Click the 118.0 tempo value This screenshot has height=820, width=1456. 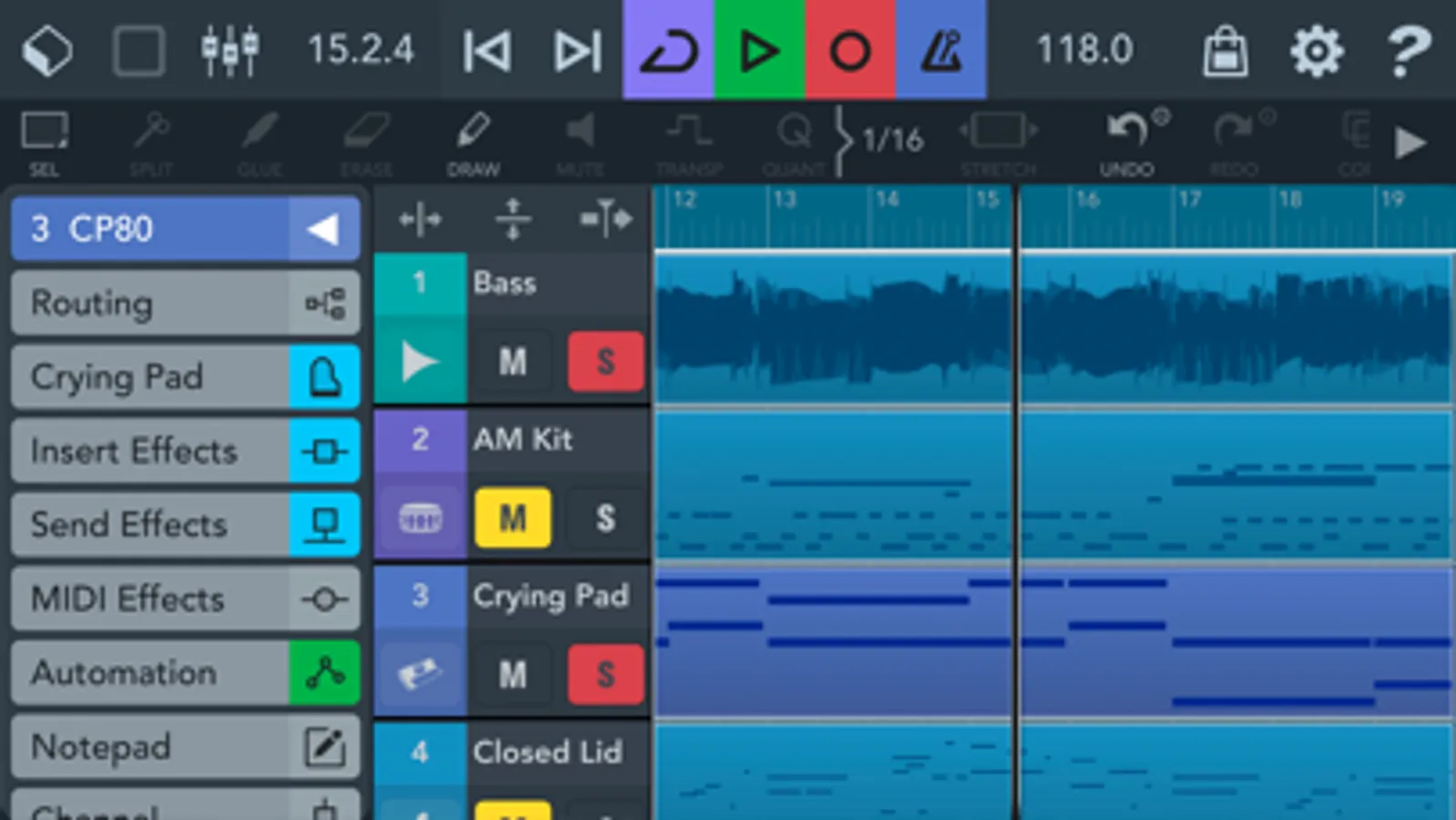1084,50
